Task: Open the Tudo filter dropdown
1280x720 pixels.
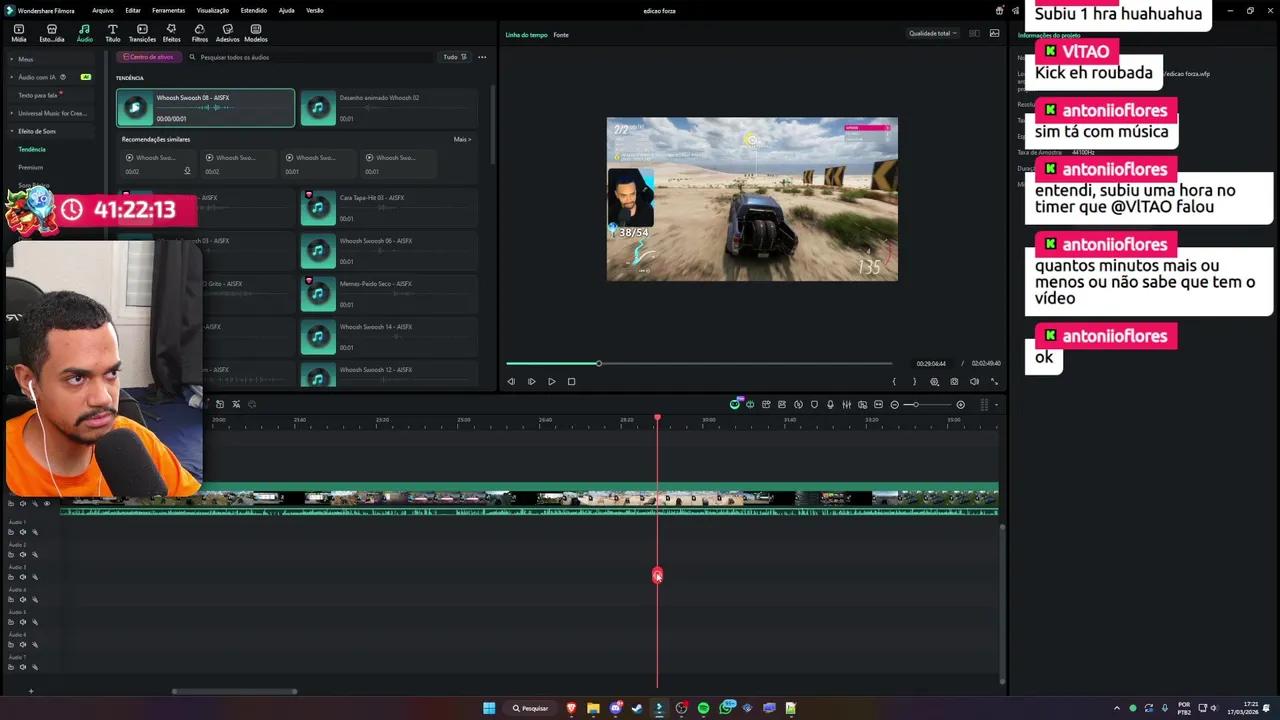Action: pos(455,57)
